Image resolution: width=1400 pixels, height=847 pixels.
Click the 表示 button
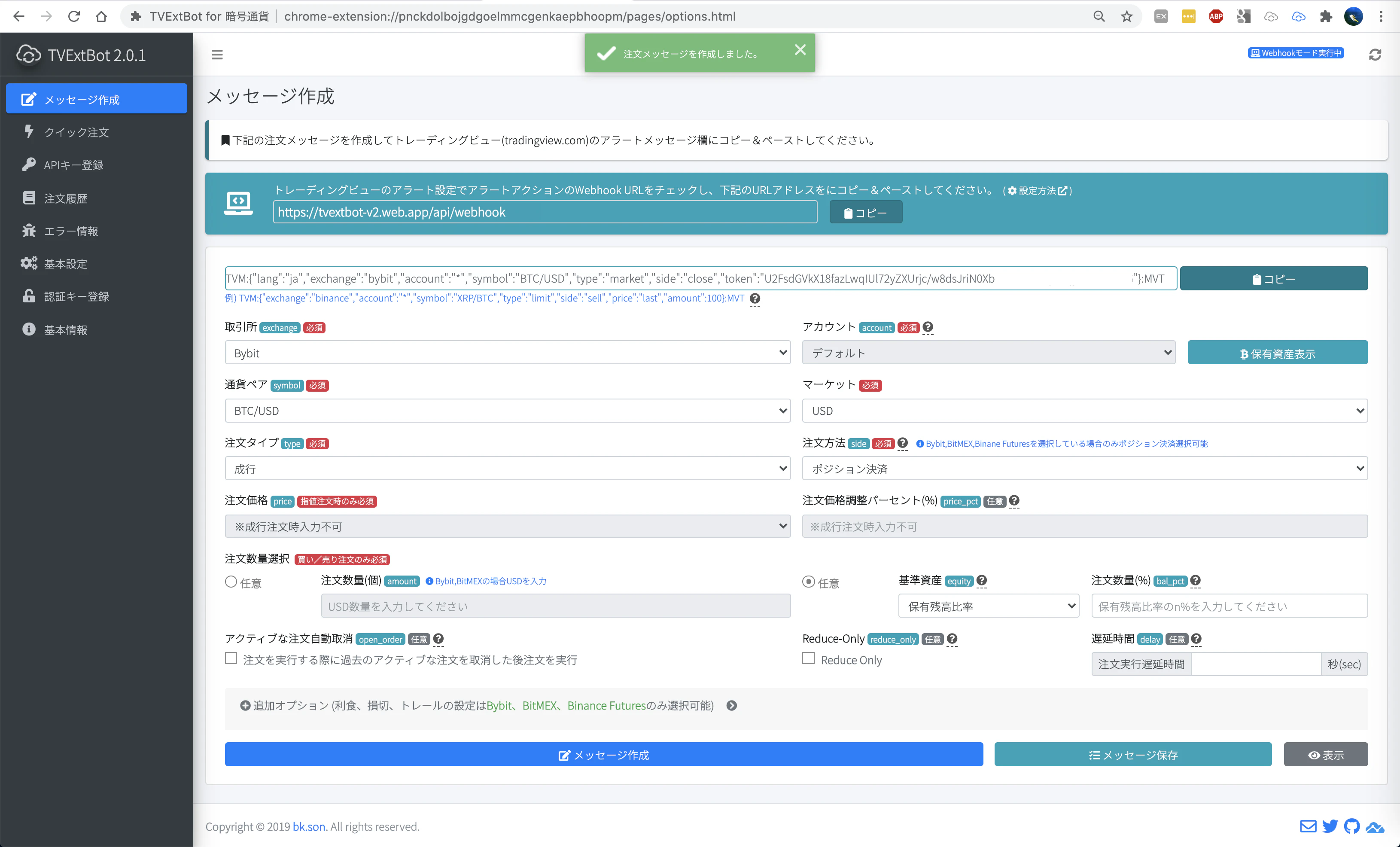[x=1326, y=754]
